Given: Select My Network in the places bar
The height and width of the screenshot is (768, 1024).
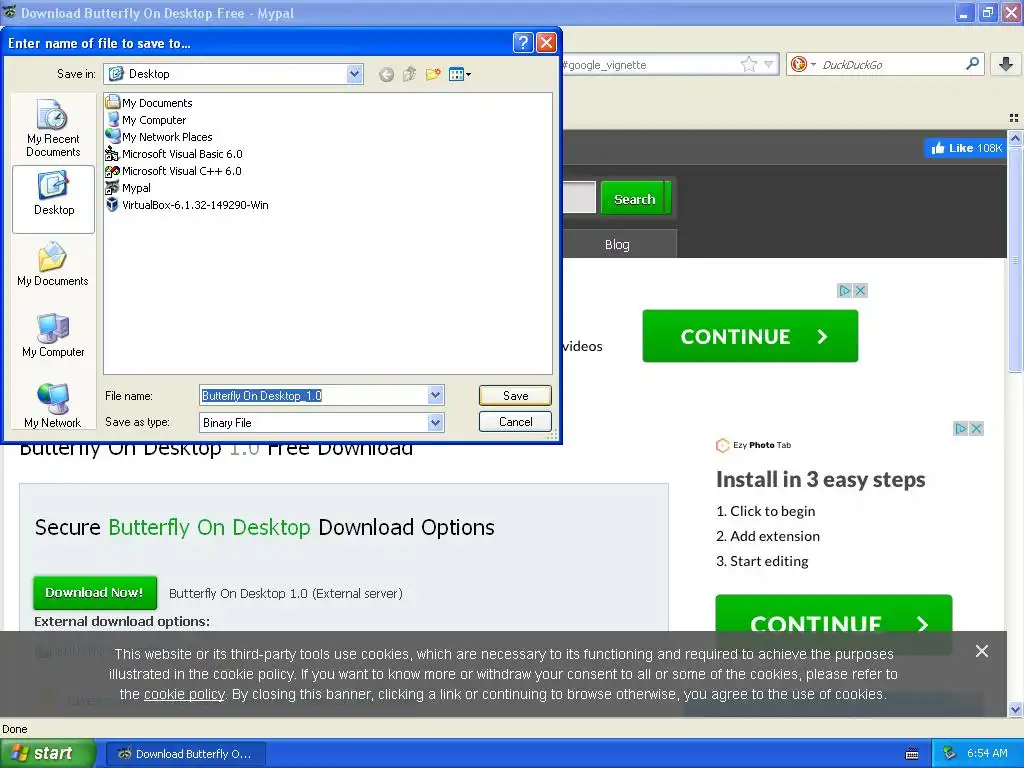Looking at the screenshot, I should coord(53,406).
